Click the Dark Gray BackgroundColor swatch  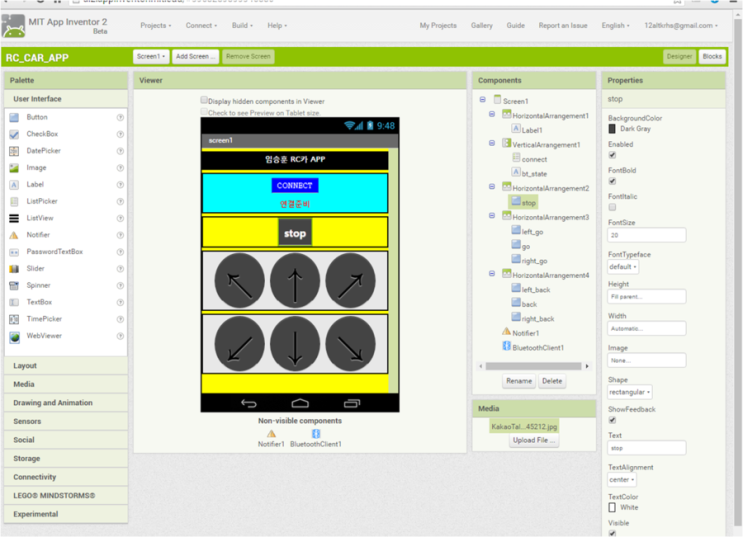(x=612, y=129)
